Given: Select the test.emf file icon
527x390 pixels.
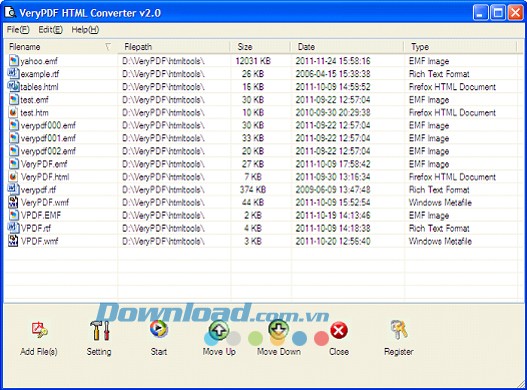Looking at the screenshot, I should (x=13, y=100).
